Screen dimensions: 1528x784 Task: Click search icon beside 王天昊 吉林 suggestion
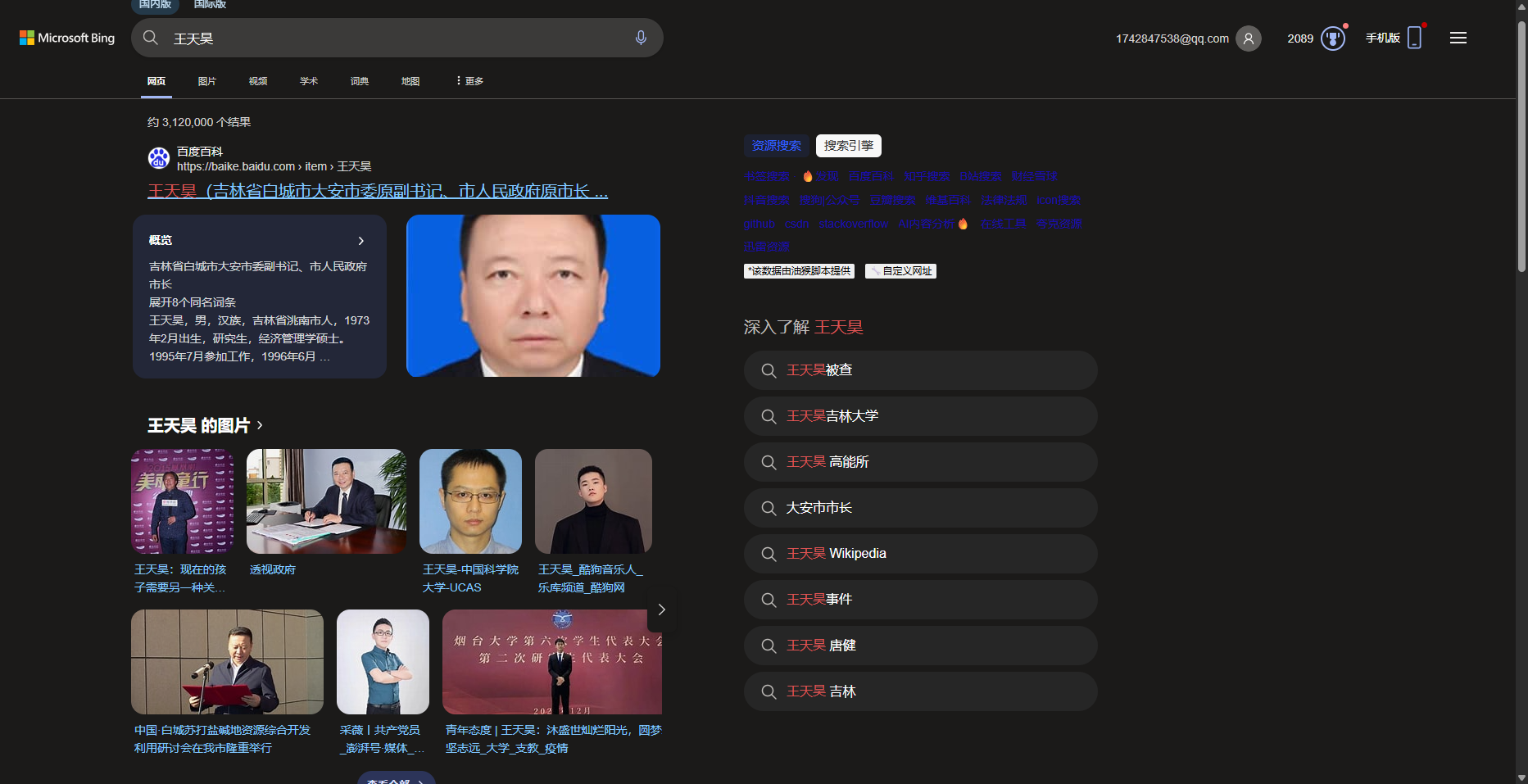tap(769, 691)
